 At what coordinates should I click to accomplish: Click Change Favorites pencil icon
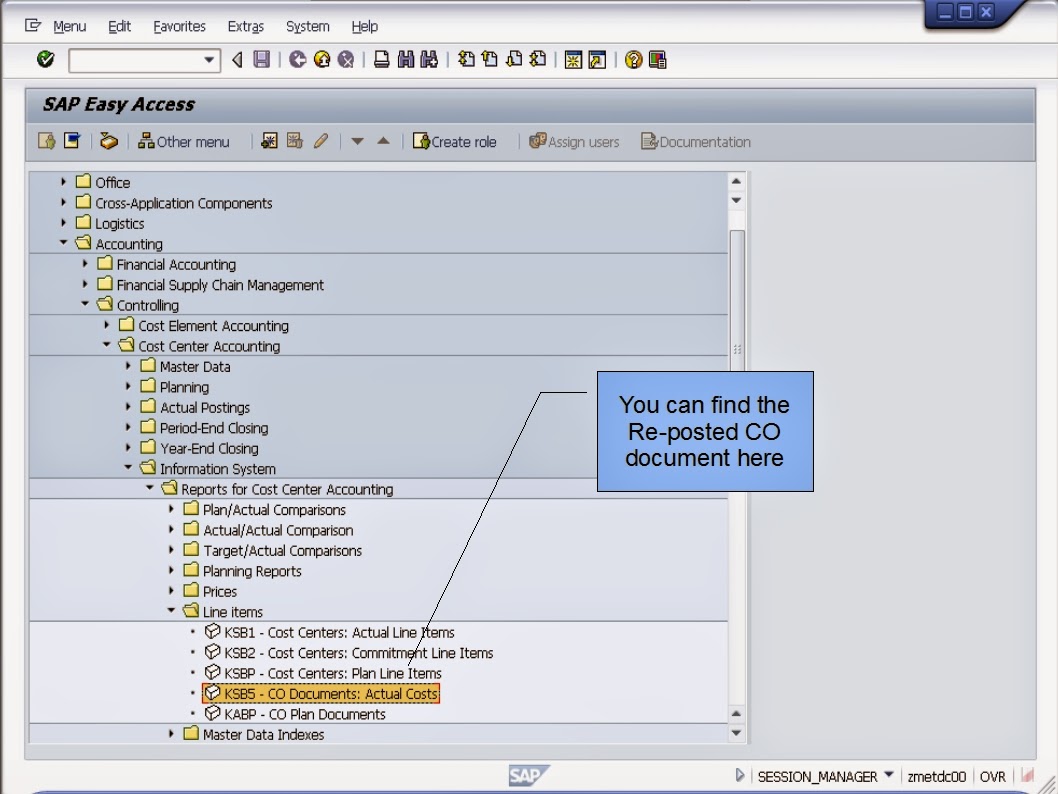(321, 141)
